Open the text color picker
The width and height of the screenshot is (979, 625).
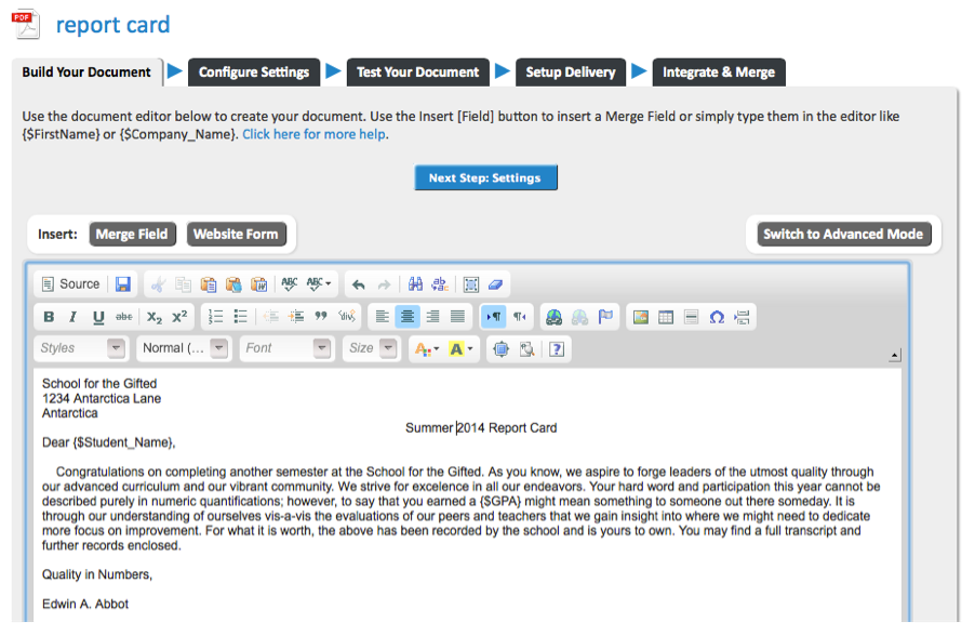(423, 348)
